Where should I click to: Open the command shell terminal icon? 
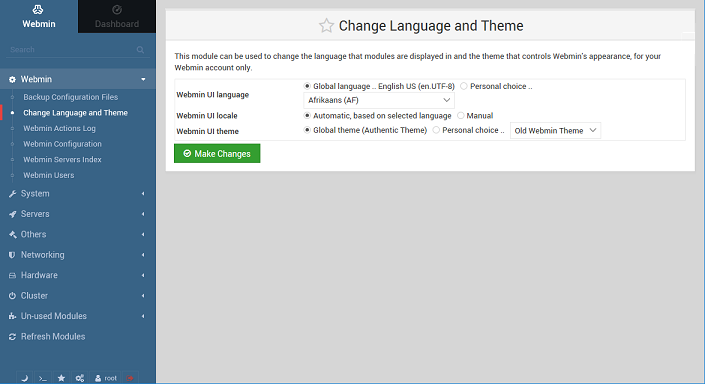point(43,378)
